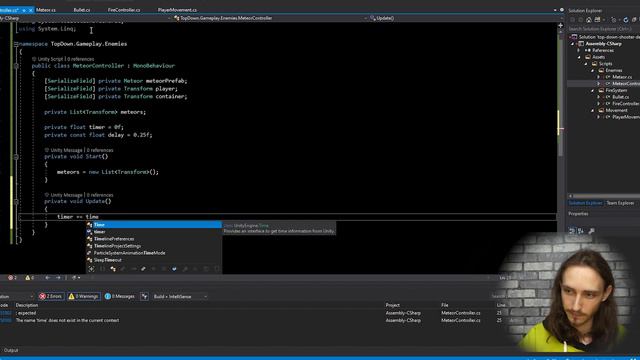Collapse the Assets folder
The image size is (640, 360).
(579, 57)
